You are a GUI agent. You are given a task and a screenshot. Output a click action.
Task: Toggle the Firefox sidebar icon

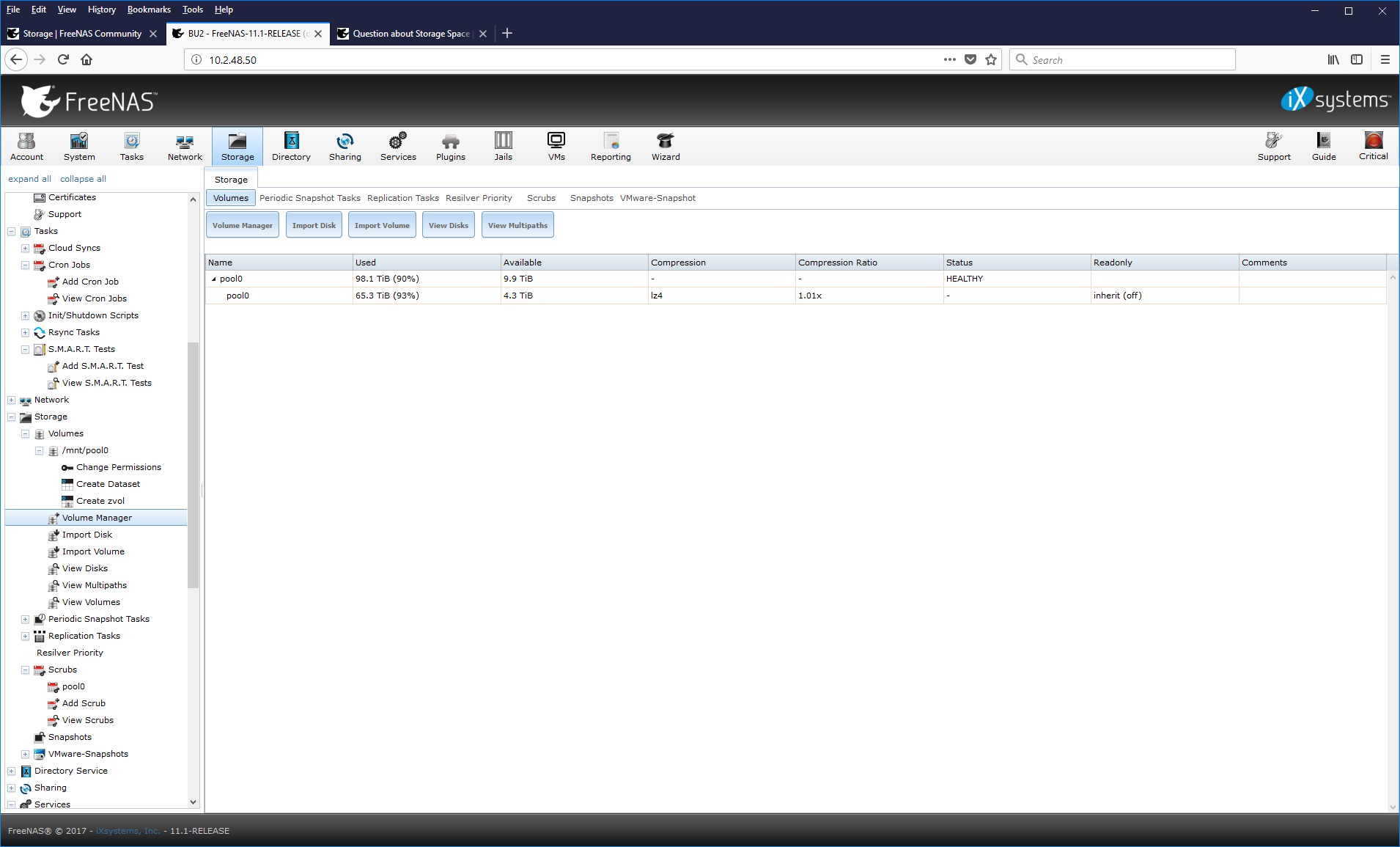pyautogui.click(x=1357, y=59)
